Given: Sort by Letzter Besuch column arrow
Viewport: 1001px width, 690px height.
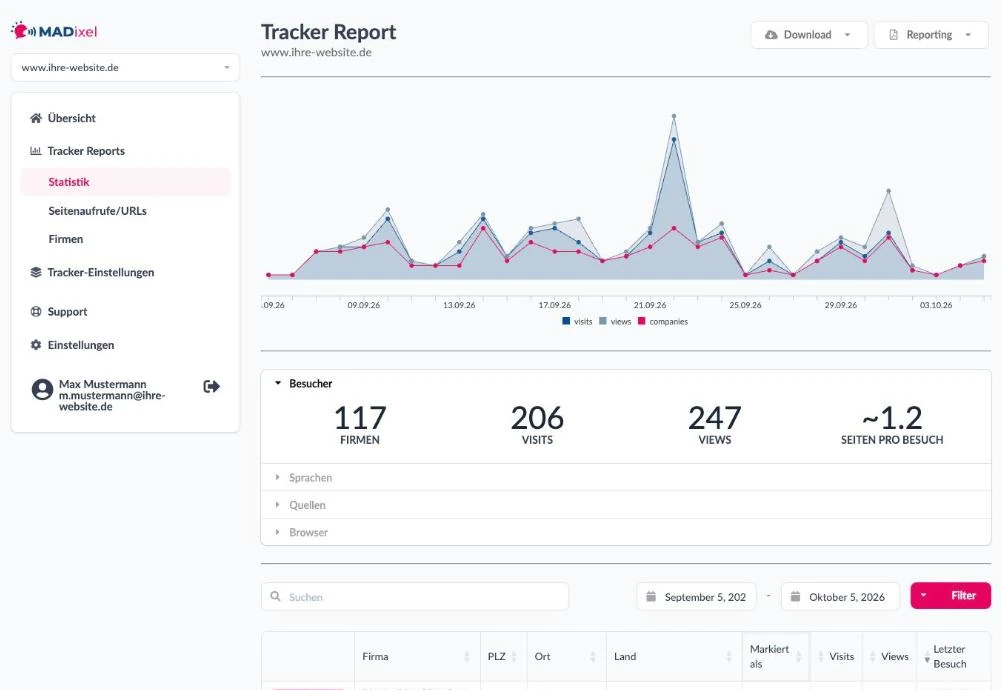Looking at the screenshot, I should (927, 657).
